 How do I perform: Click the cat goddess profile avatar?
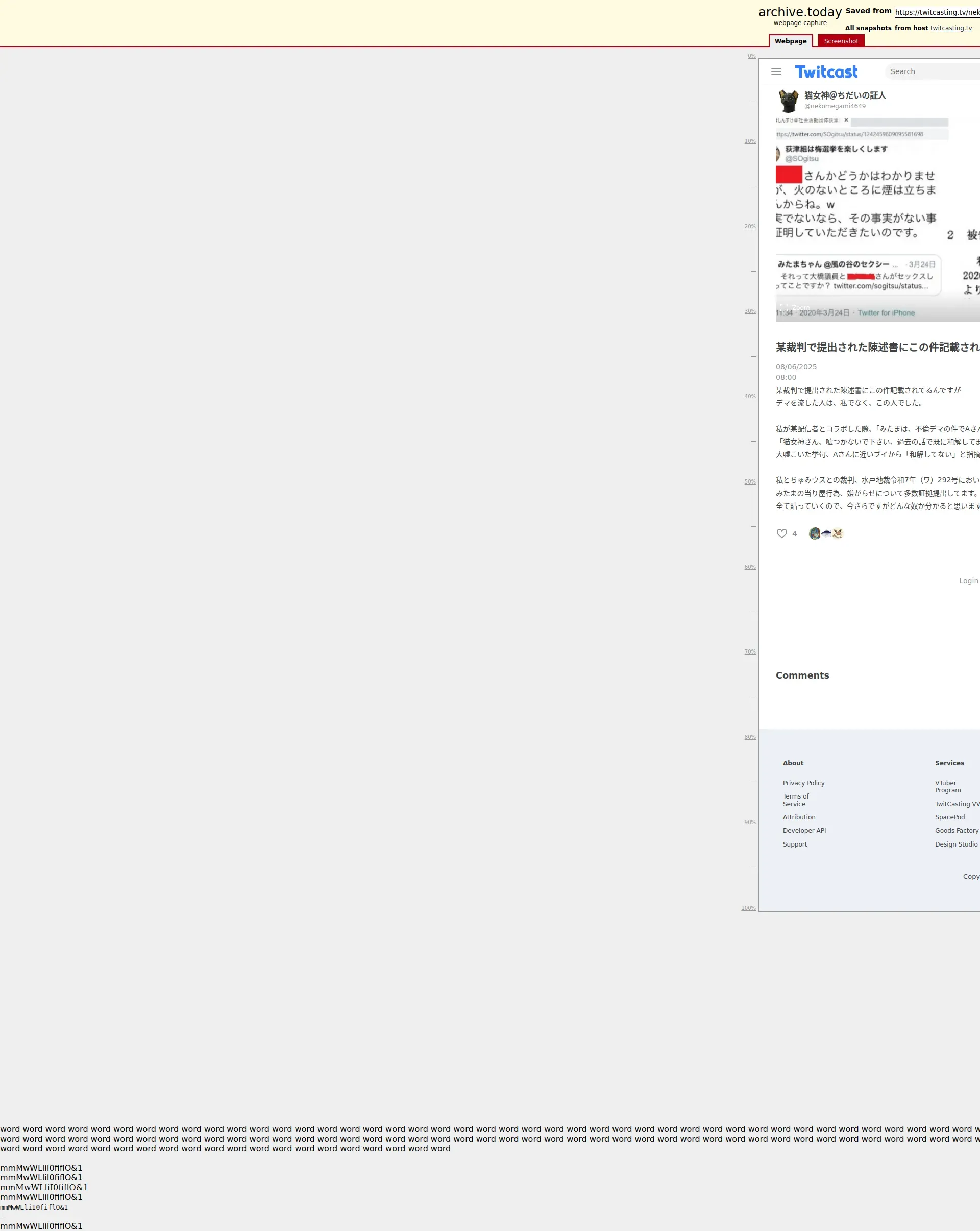789,101
